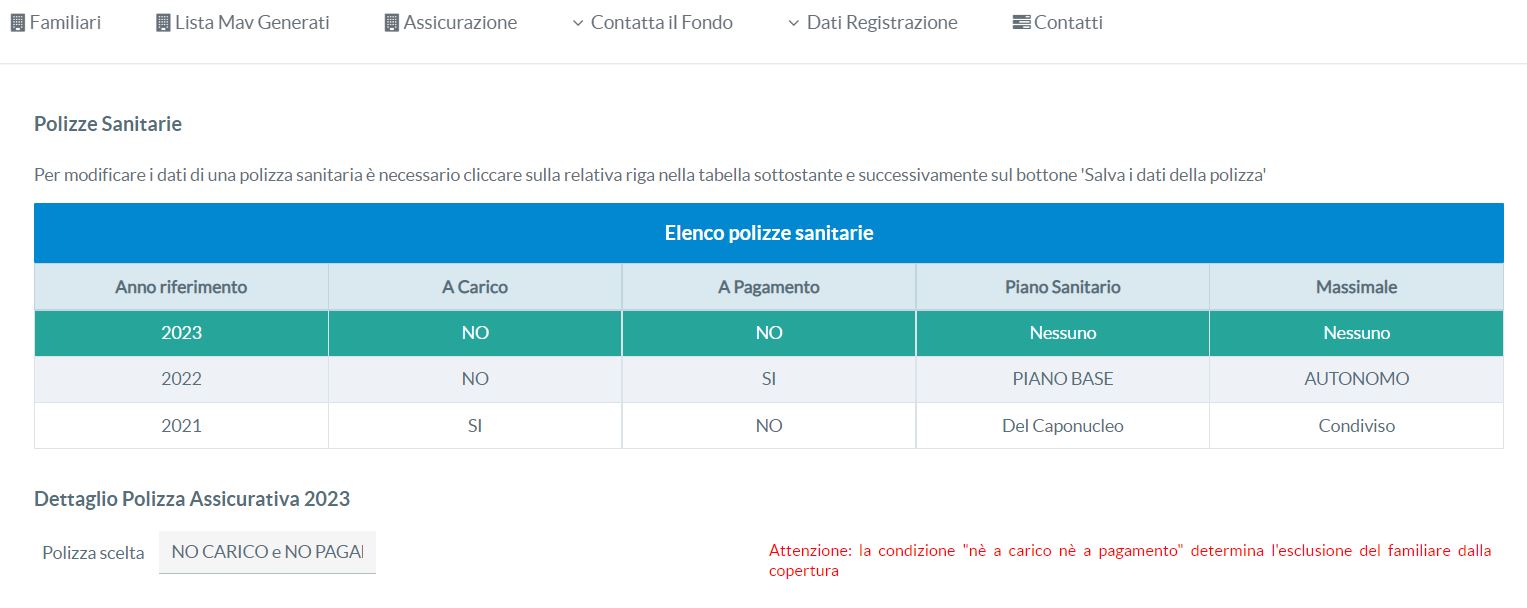The width and height of the screenshot is (1527, 608).
Task: Open the Assicurazione menu
Action: pos(460,23)
